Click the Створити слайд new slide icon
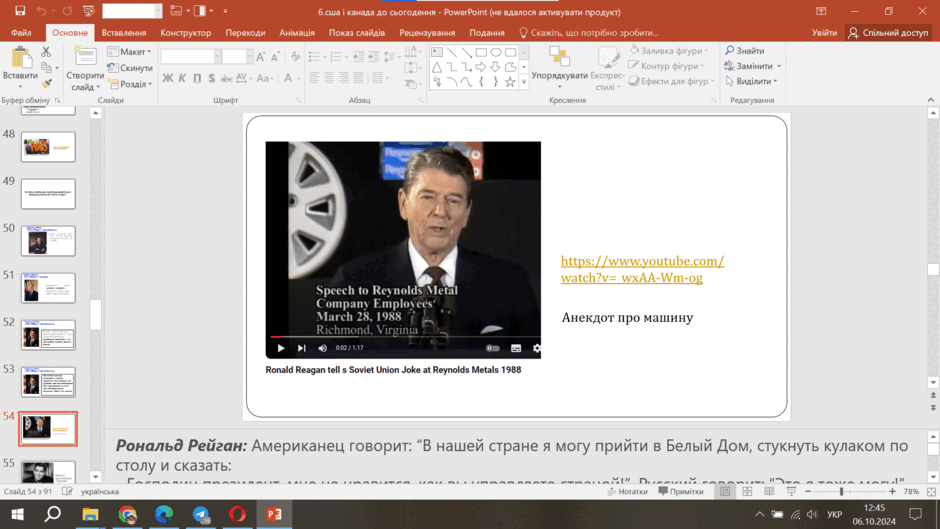Screen dimensions: 940x529 (85, 58)
